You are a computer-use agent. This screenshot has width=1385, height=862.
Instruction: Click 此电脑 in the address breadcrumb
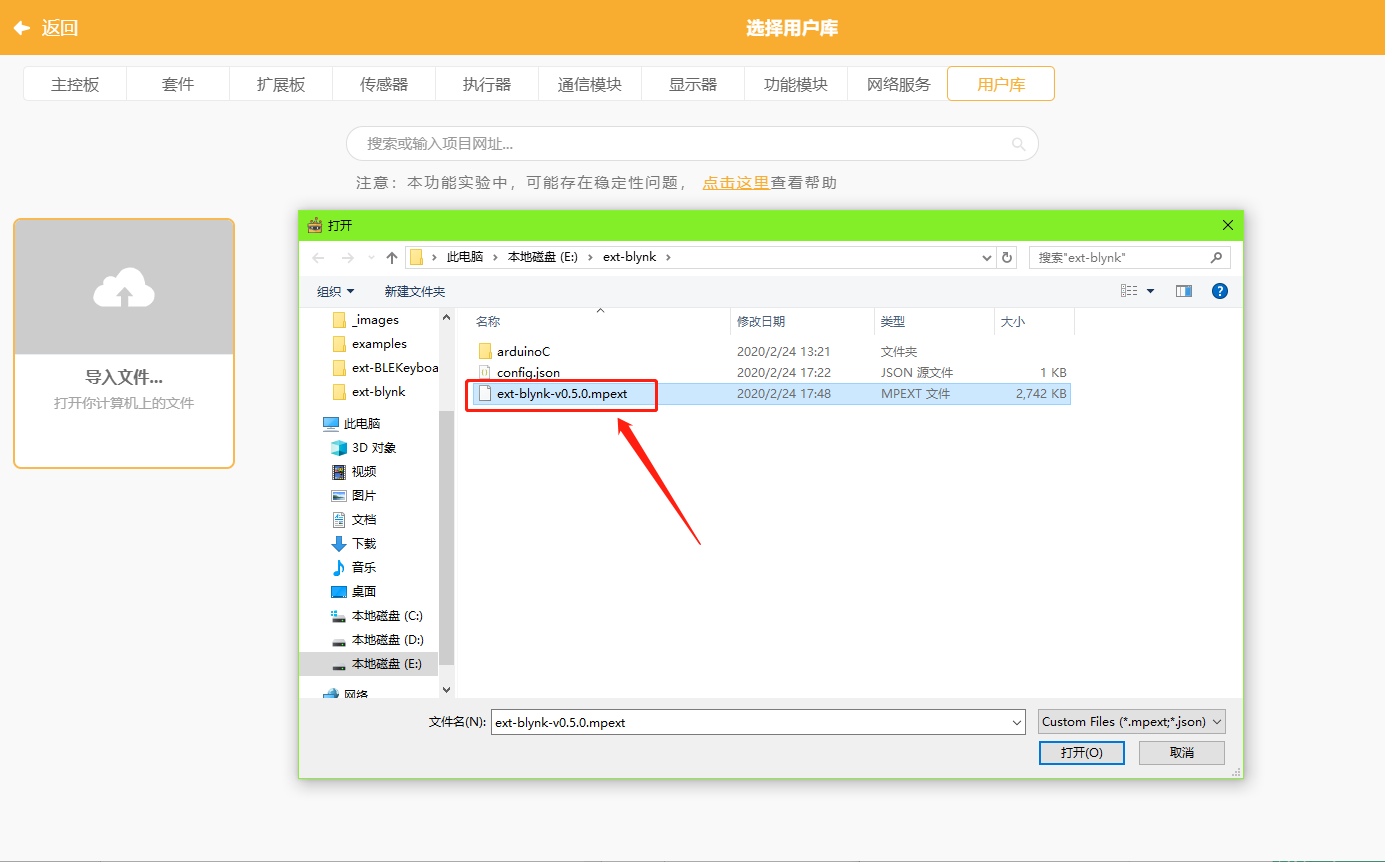tap(465, 257)
